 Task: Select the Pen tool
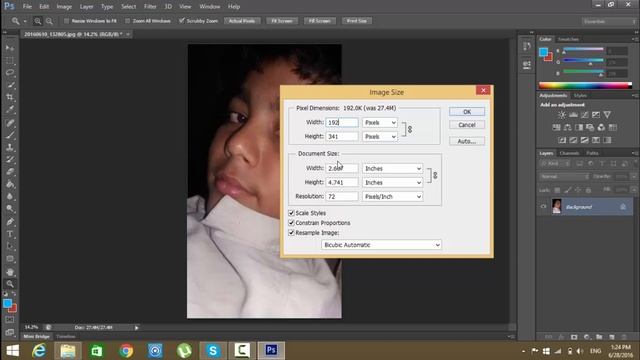[x=10, y=222]
